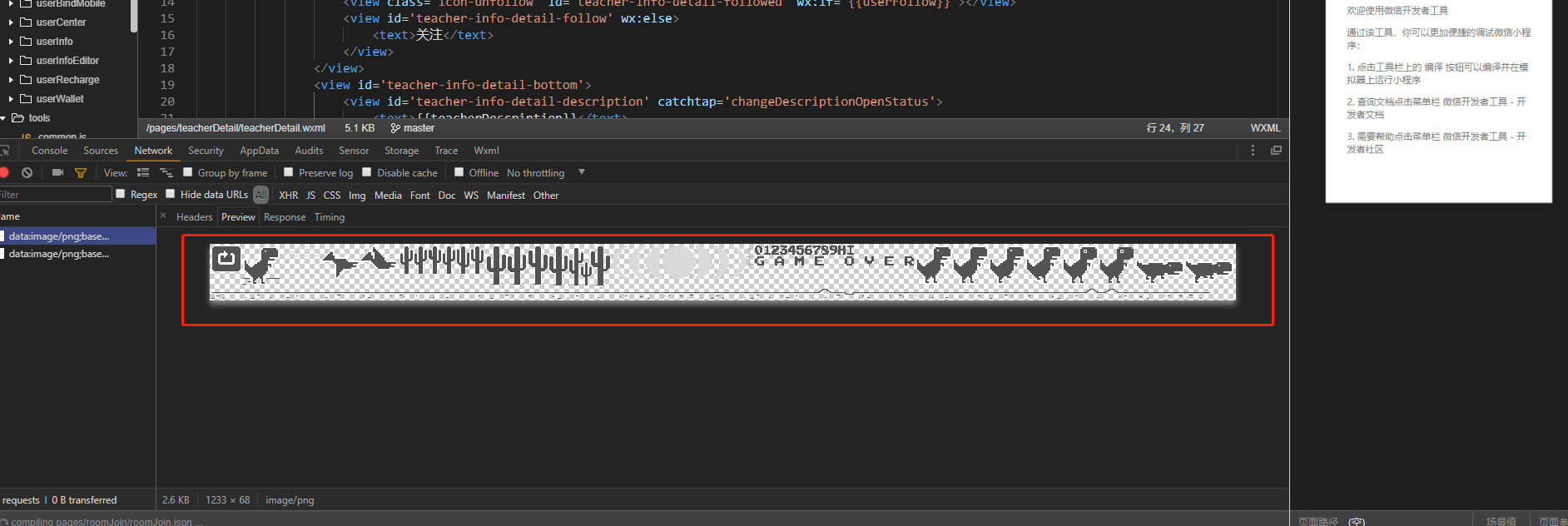Click the inspect element selector icon
1568x526 pixels.
(x=4, y=151)
